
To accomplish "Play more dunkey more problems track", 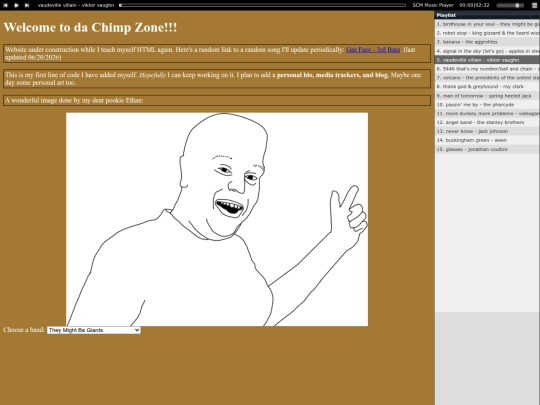I will click(487, 114).
